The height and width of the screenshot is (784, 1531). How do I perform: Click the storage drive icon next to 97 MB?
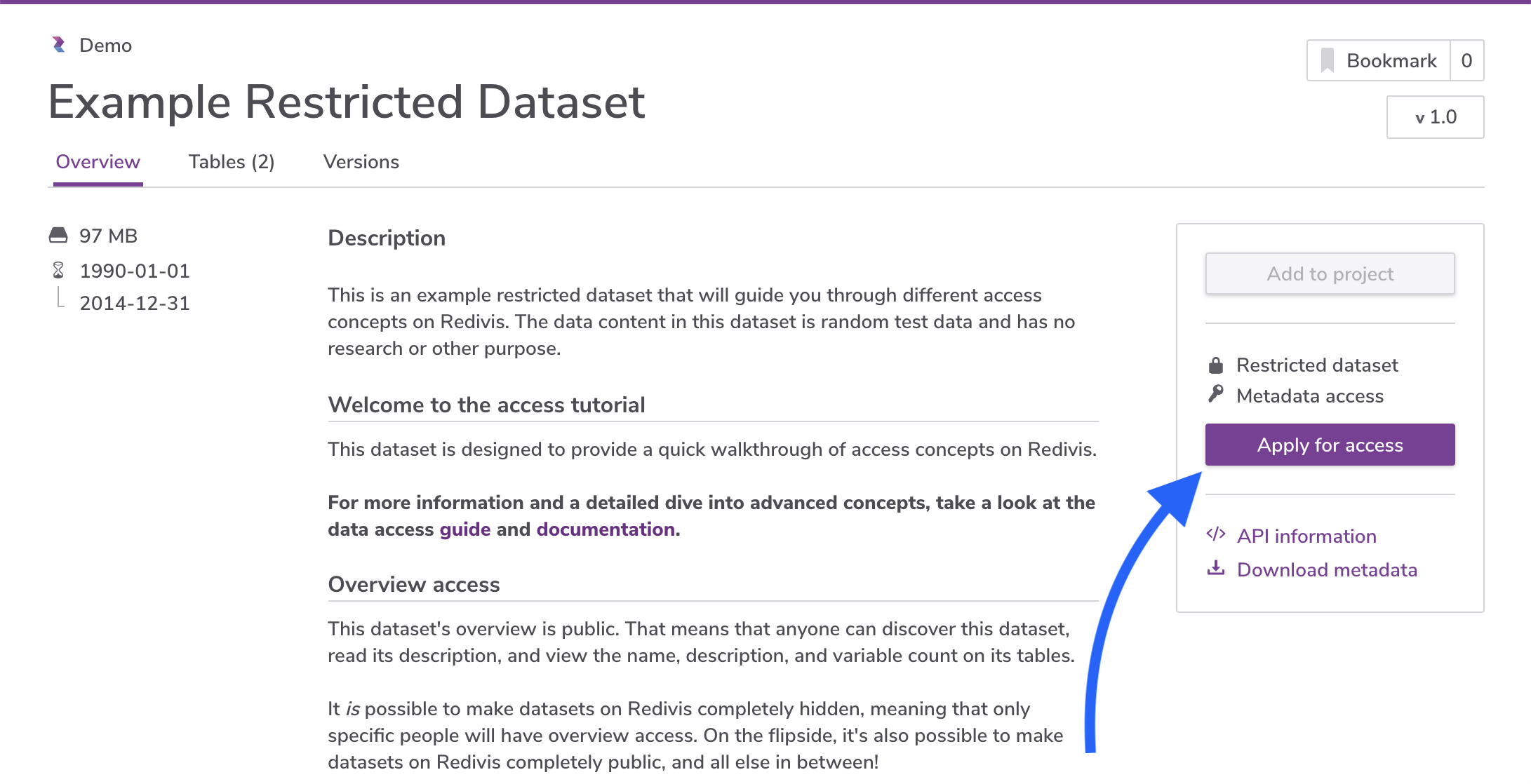click(58, 236)
